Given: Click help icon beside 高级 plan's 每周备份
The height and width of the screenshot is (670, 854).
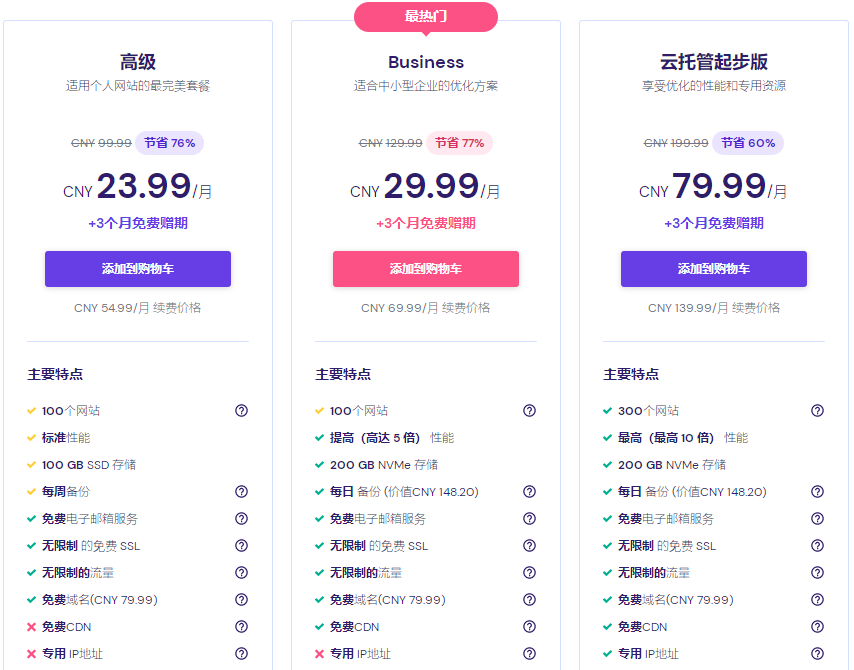Looking at the screenshot, I should pos(241,492).
